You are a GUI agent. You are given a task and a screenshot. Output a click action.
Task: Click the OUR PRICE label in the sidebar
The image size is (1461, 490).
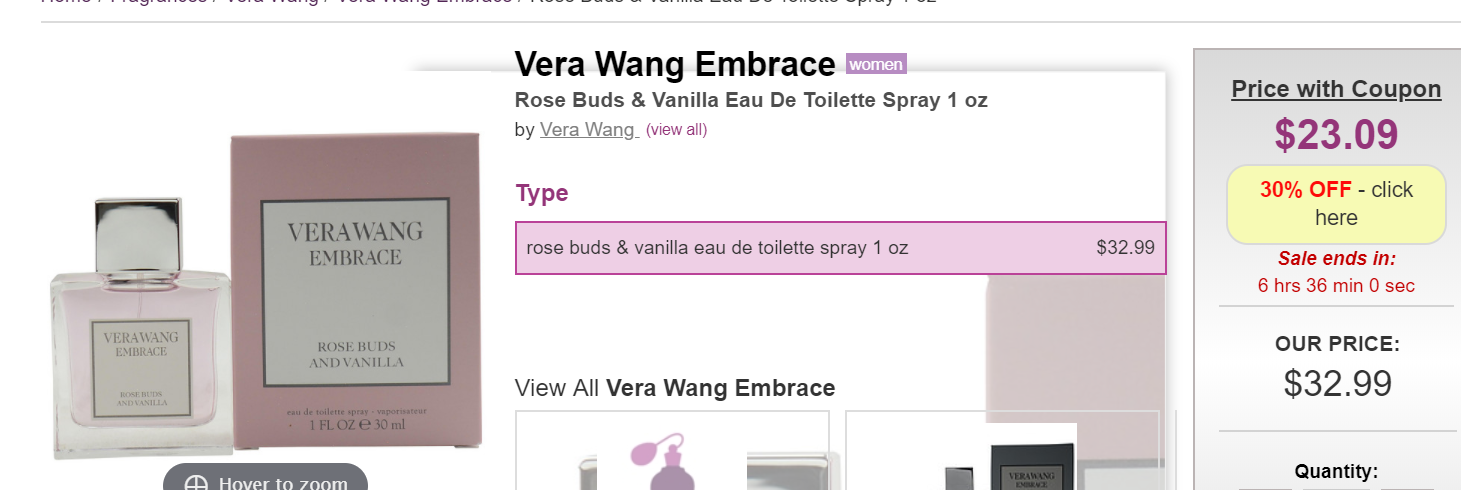(1337, 344)
